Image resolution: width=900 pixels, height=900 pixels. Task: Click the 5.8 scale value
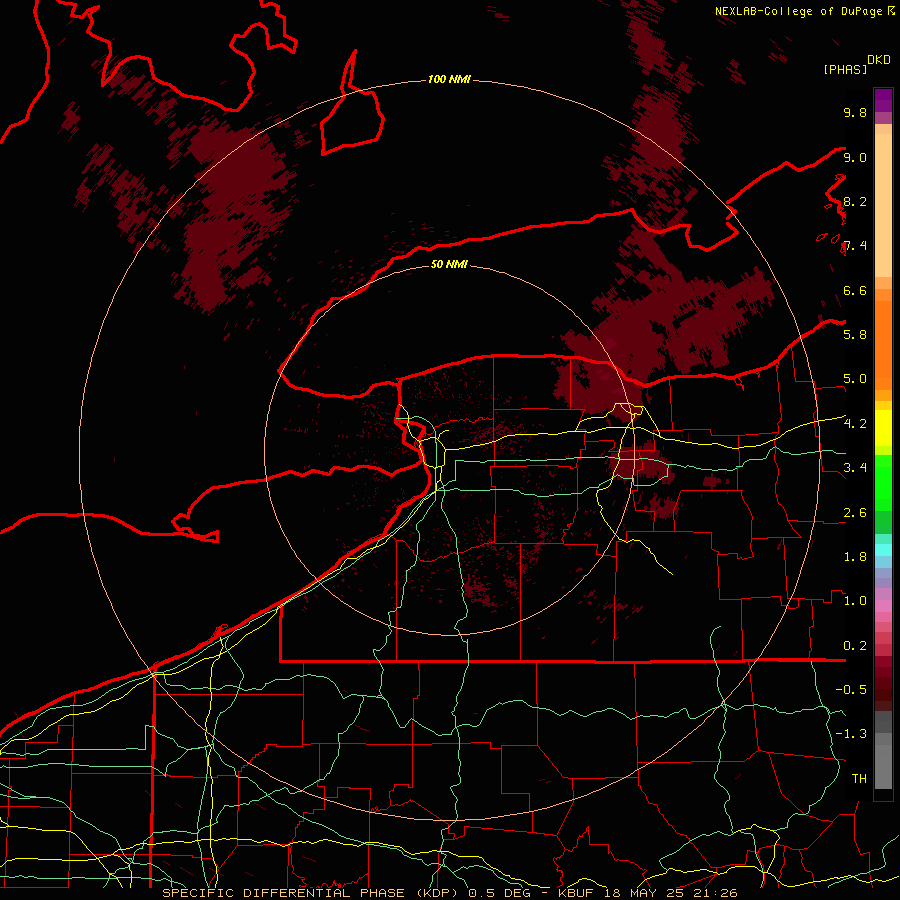(855, 334)
